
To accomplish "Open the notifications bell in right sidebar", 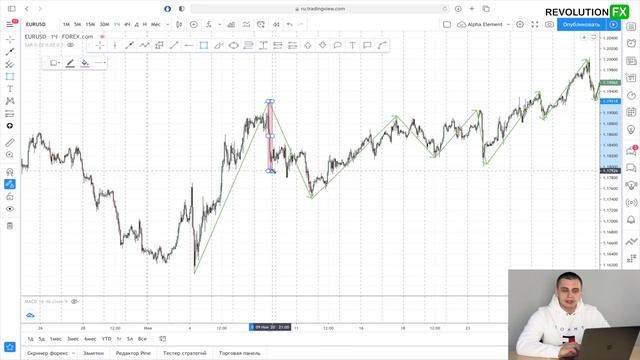I will (631, 220).
